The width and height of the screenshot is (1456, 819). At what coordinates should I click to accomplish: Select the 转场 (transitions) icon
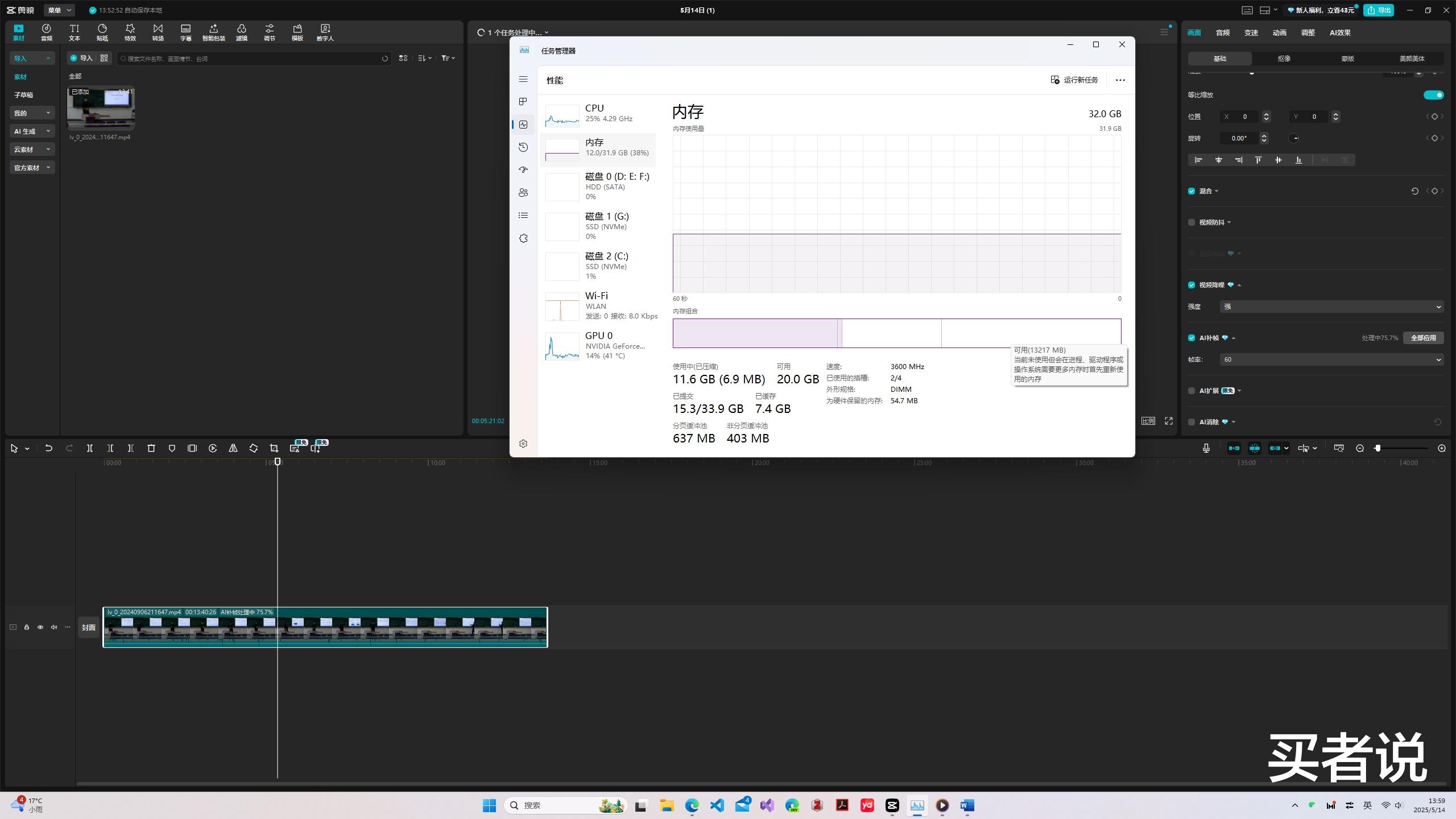click(158, 32)
